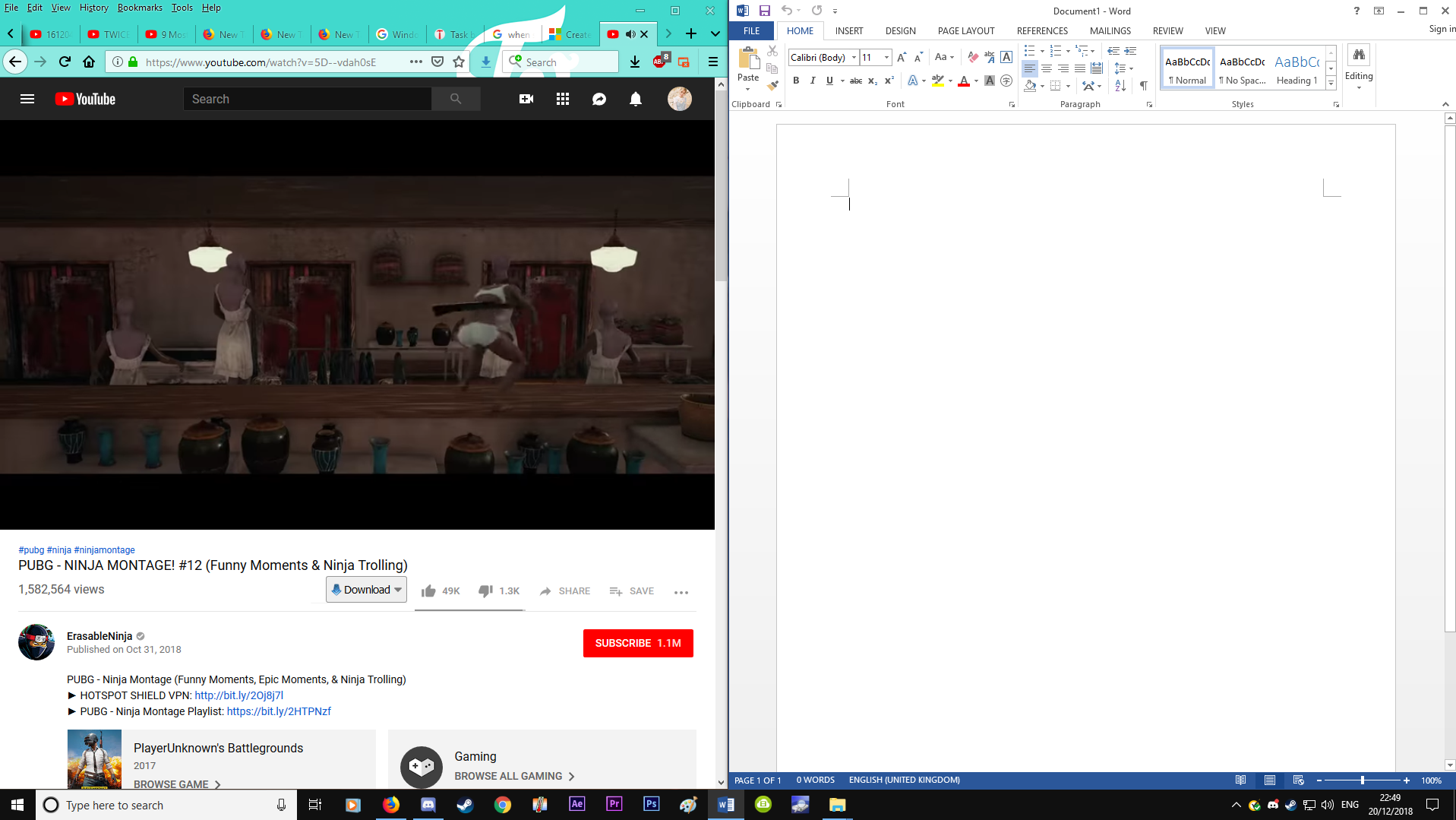Toggle Bold formatting in Word

click(796, 81)
